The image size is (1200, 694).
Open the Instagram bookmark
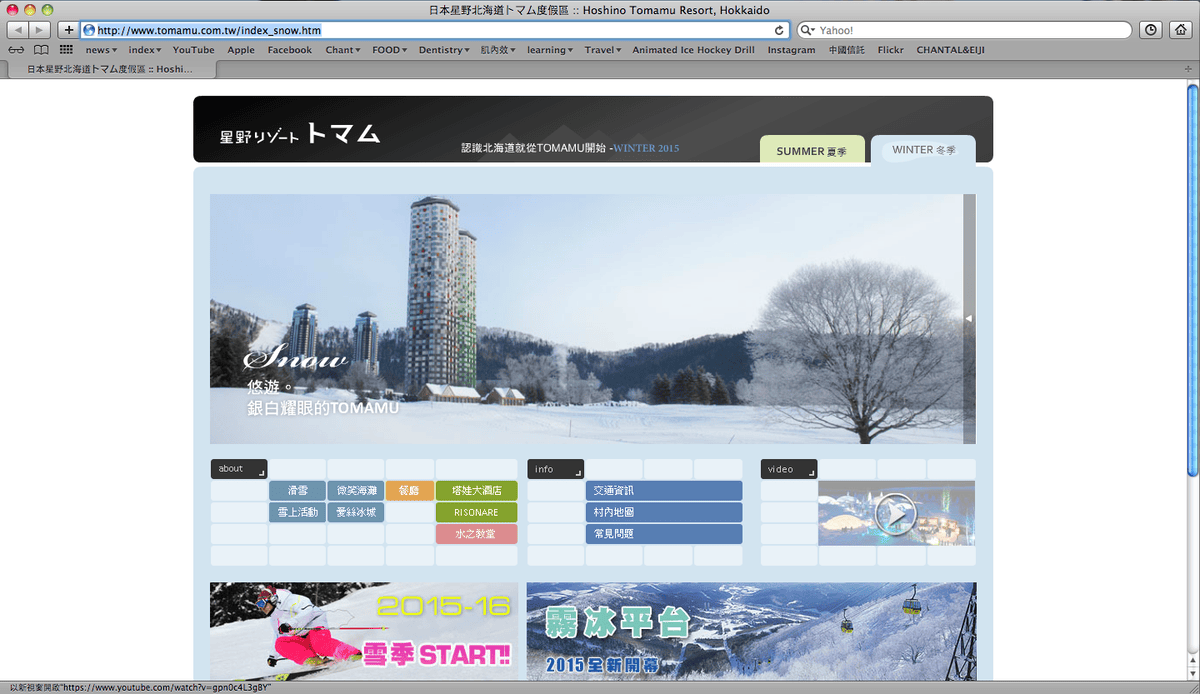point(791,49)
